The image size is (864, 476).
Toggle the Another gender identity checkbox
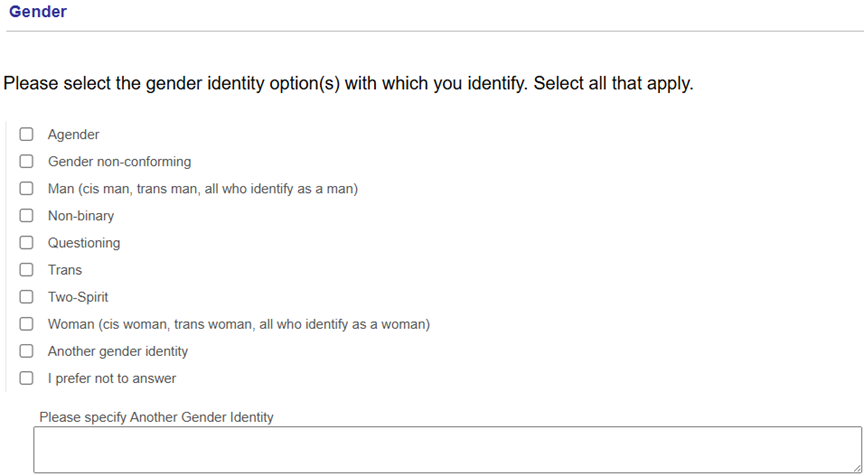point(26,351)
